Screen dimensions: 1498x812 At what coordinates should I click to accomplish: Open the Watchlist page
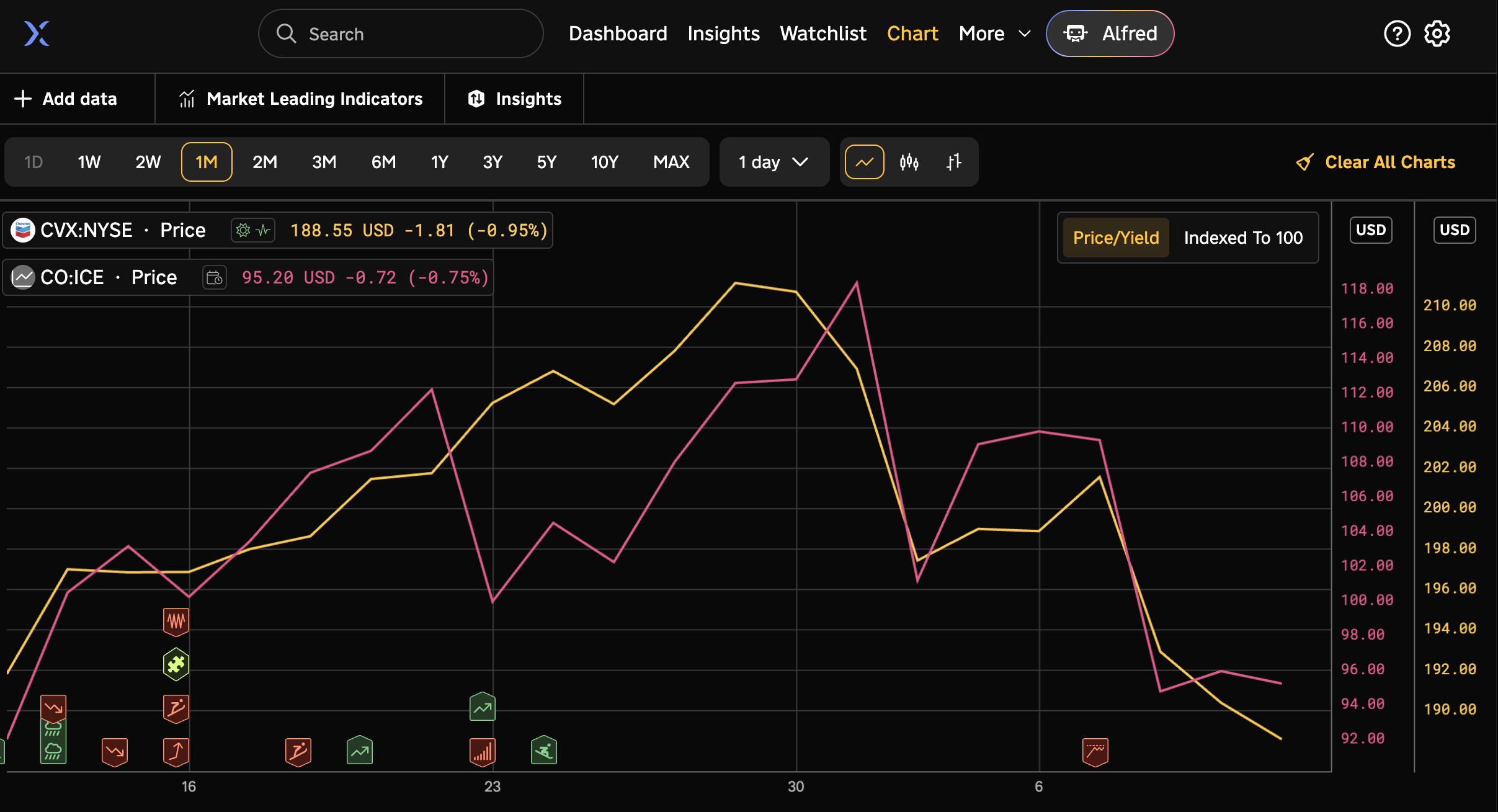pyautogui.click(x=823, y=33)
